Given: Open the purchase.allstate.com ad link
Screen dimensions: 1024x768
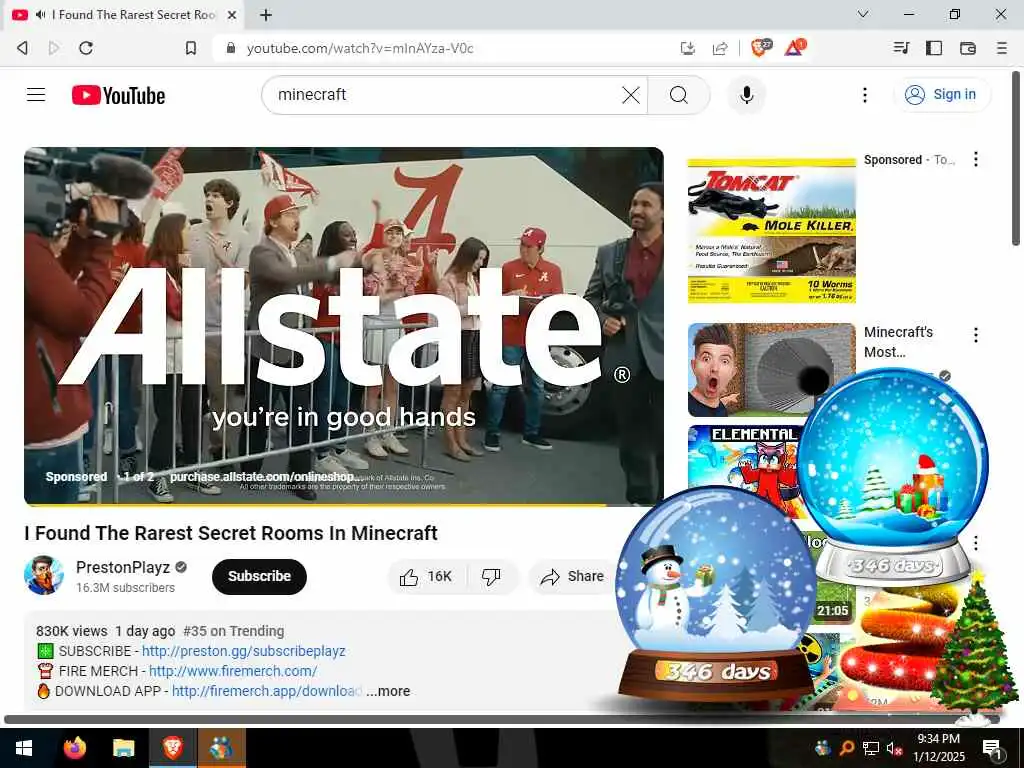Looking at the screenshot, I should (264, 477).
